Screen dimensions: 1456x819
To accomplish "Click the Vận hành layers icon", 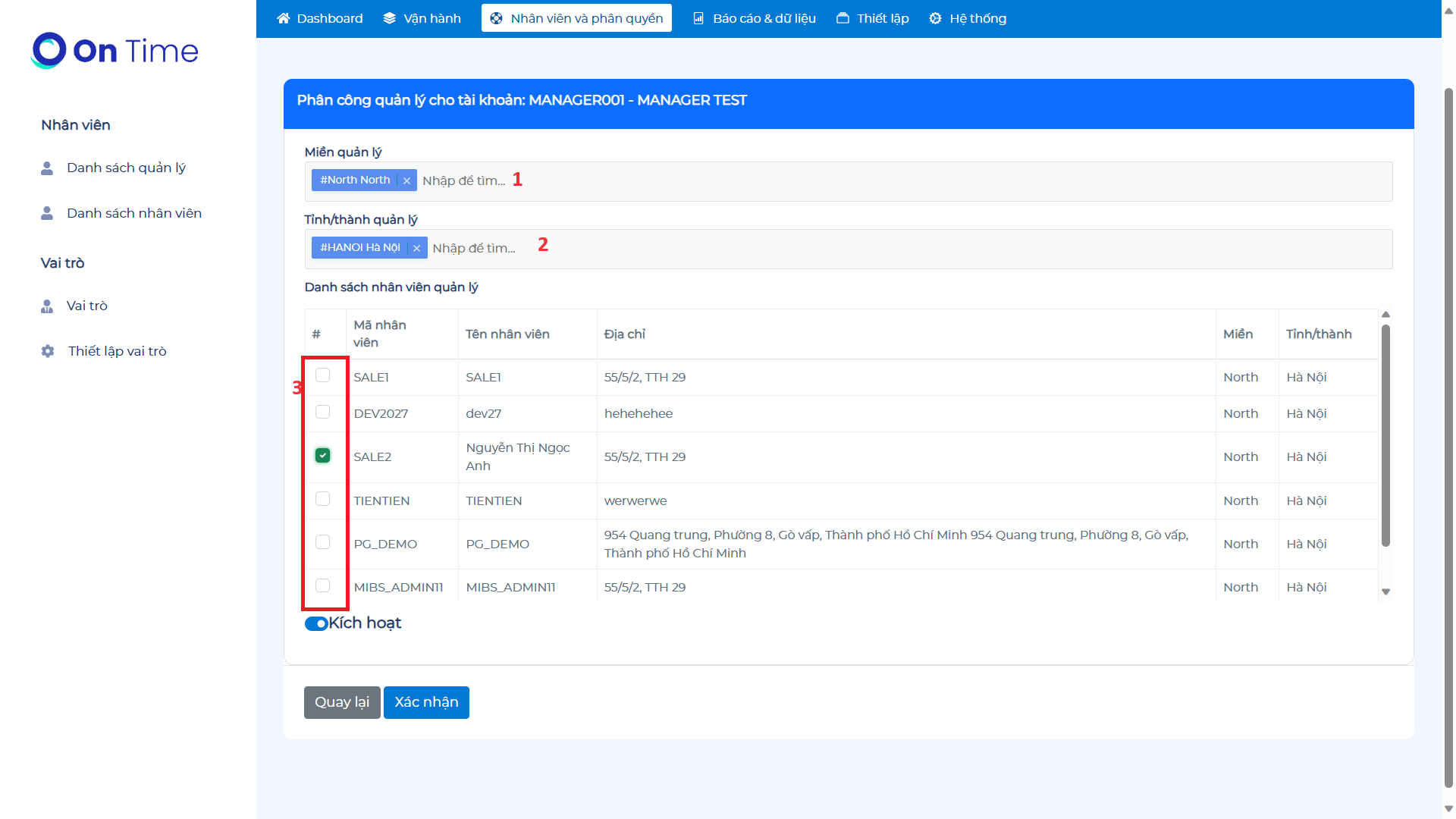I will click(x=390, y=18).
